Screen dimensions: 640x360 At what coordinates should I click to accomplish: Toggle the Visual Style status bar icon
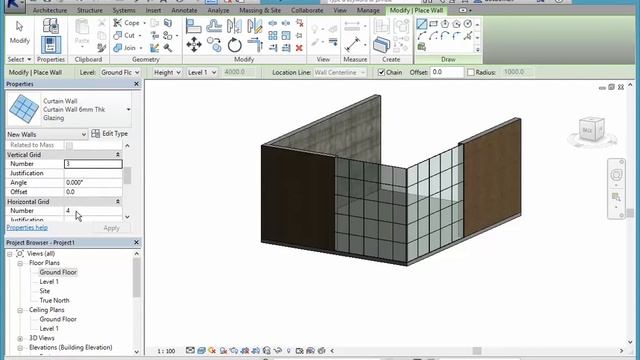pos(201,351)
